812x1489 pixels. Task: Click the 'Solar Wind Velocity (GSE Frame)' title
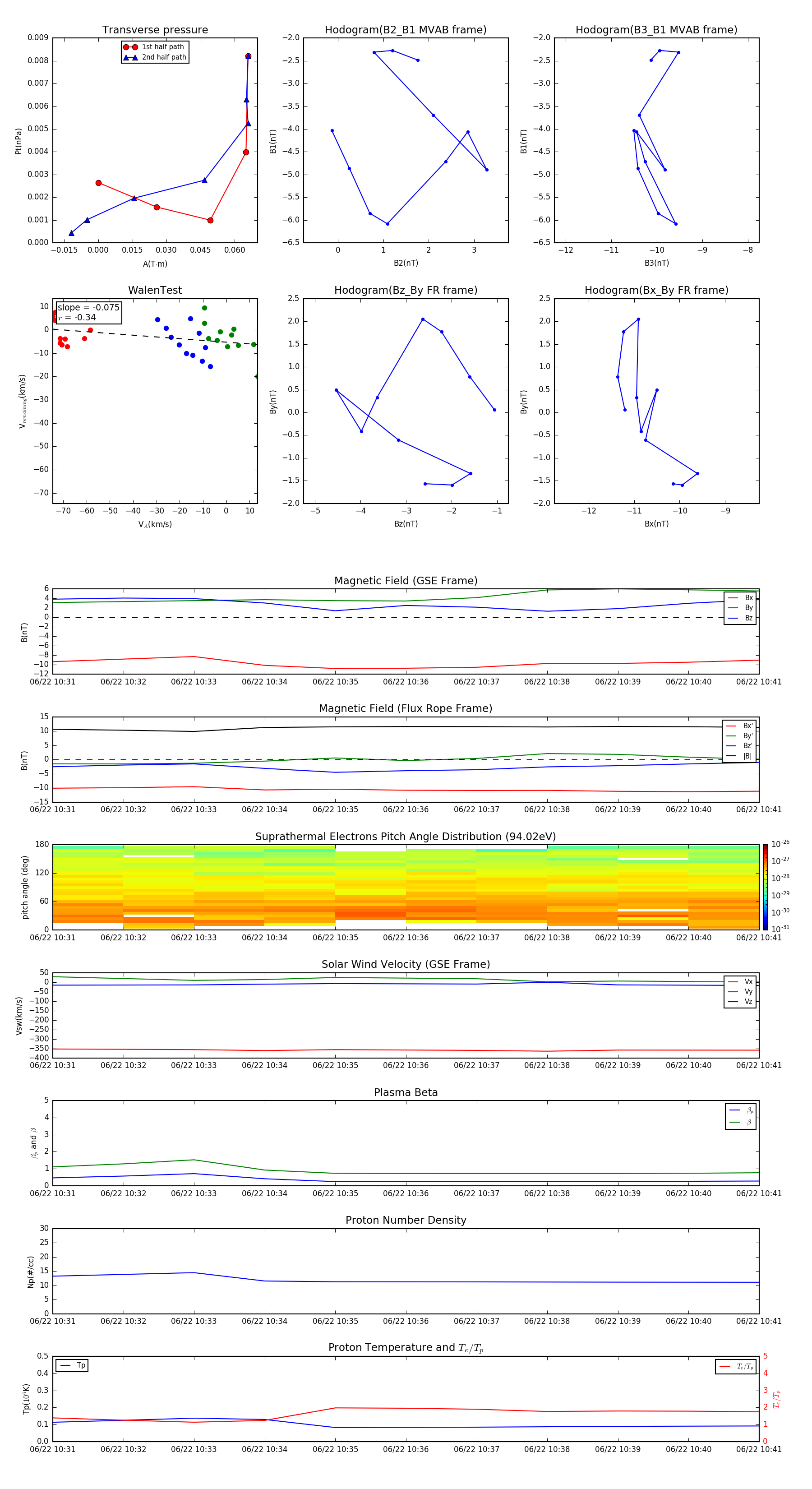pos(406,964)
